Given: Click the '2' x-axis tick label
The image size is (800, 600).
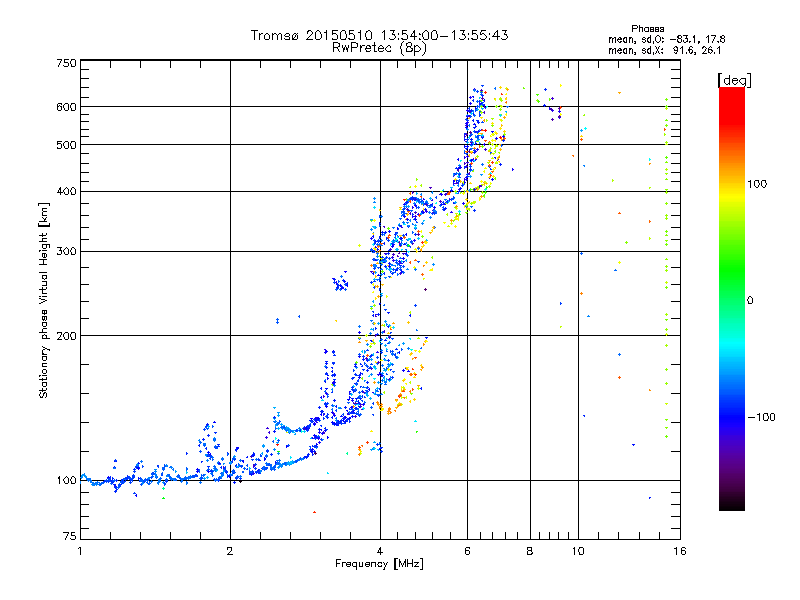Looking at the screenshot, I should pos(230,551).
